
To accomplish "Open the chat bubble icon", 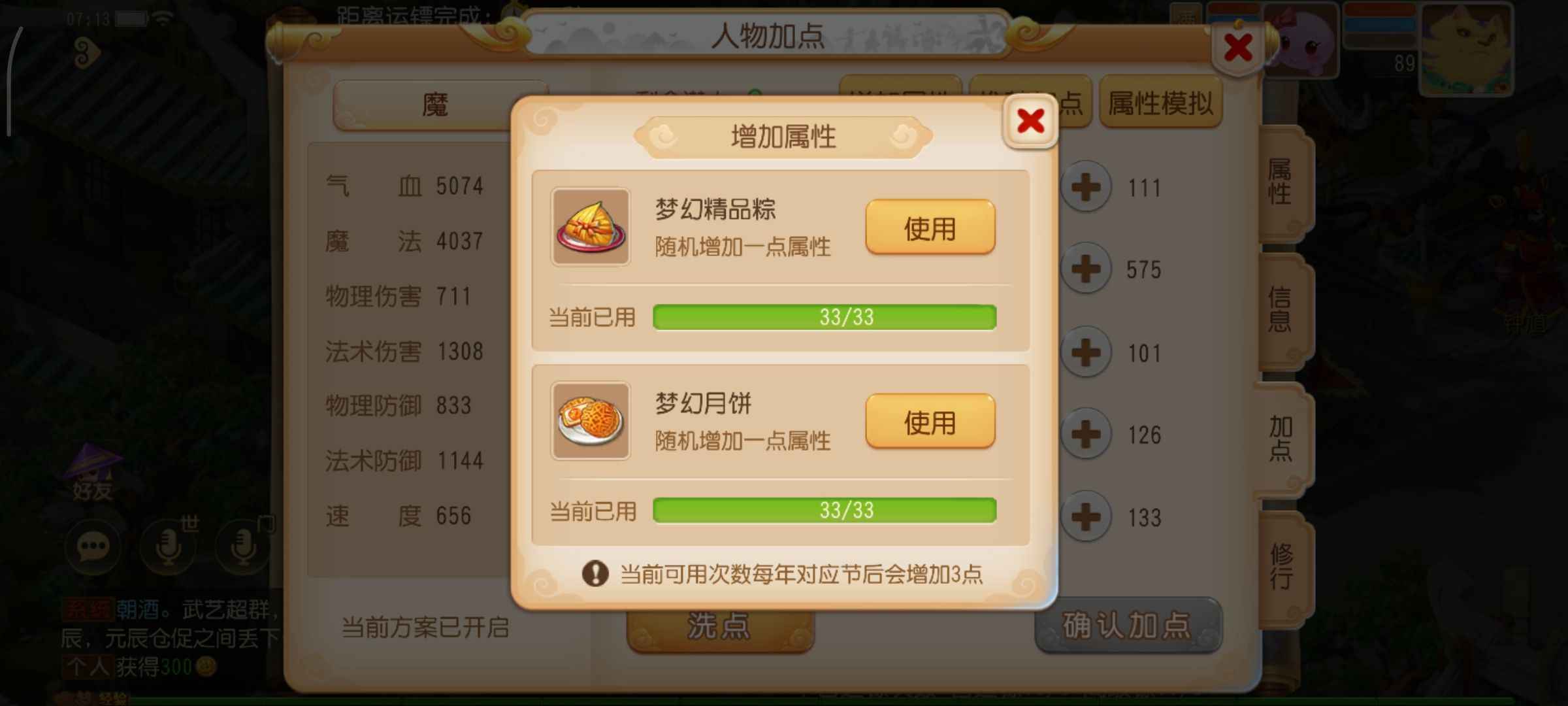I will coord(93,546).
